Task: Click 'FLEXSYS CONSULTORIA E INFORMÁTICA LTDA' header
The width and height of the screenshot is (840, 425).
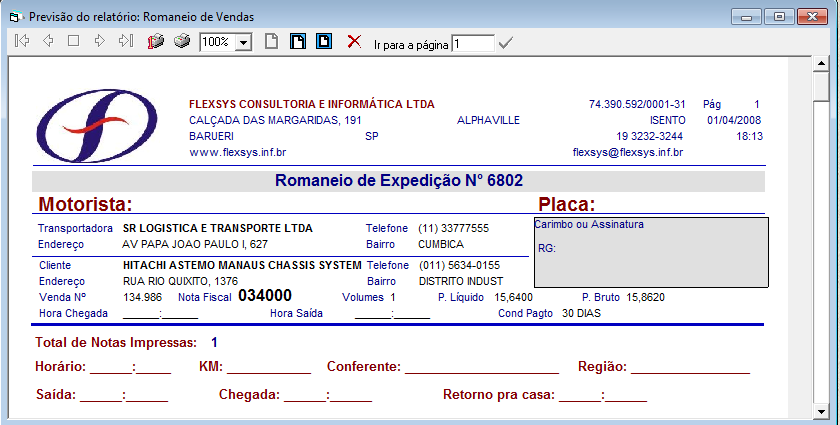Action: click(x=312, y=105)
